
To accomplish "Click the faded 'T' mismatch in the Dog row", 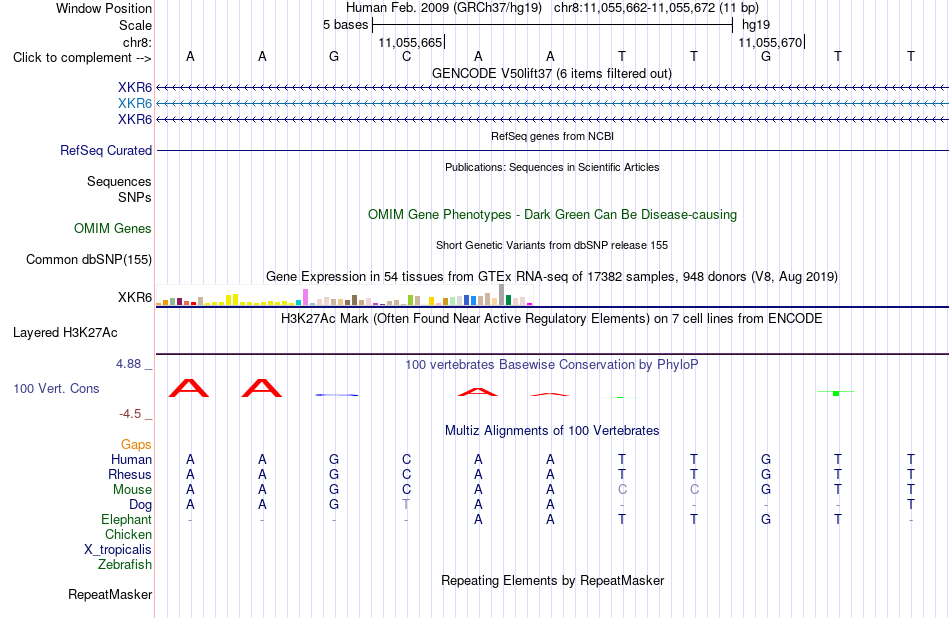I will pyautogui.click(x=406, y=504).
